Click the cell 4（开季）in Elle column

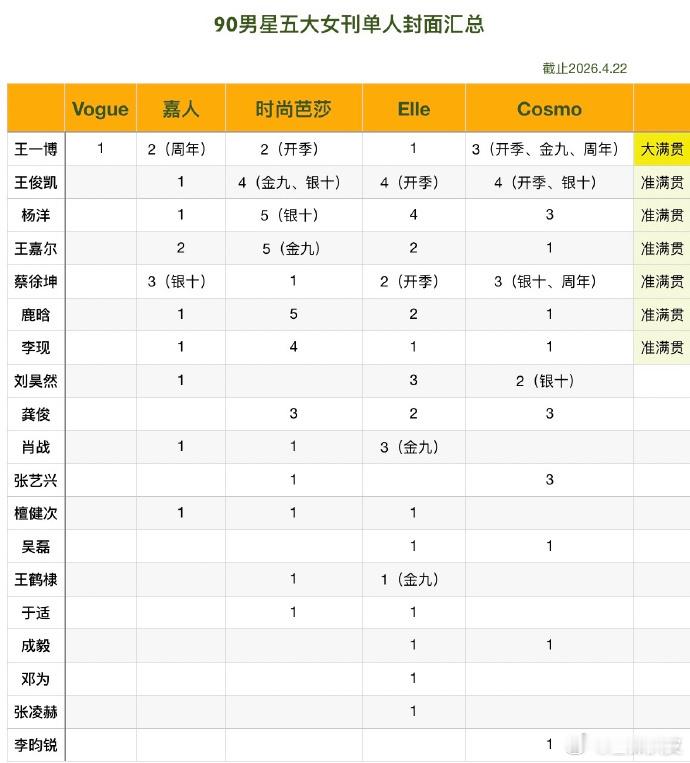point(414,182)
